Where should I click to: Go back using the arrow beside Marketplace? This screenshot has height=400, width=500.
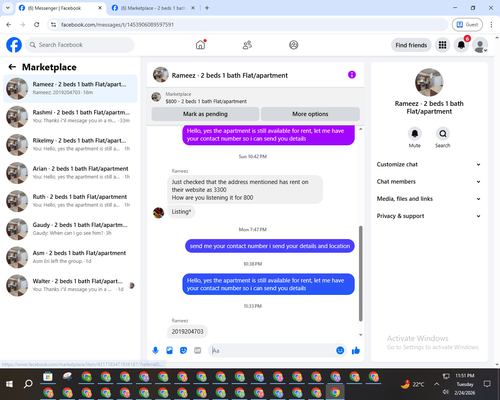coord(12,67)
